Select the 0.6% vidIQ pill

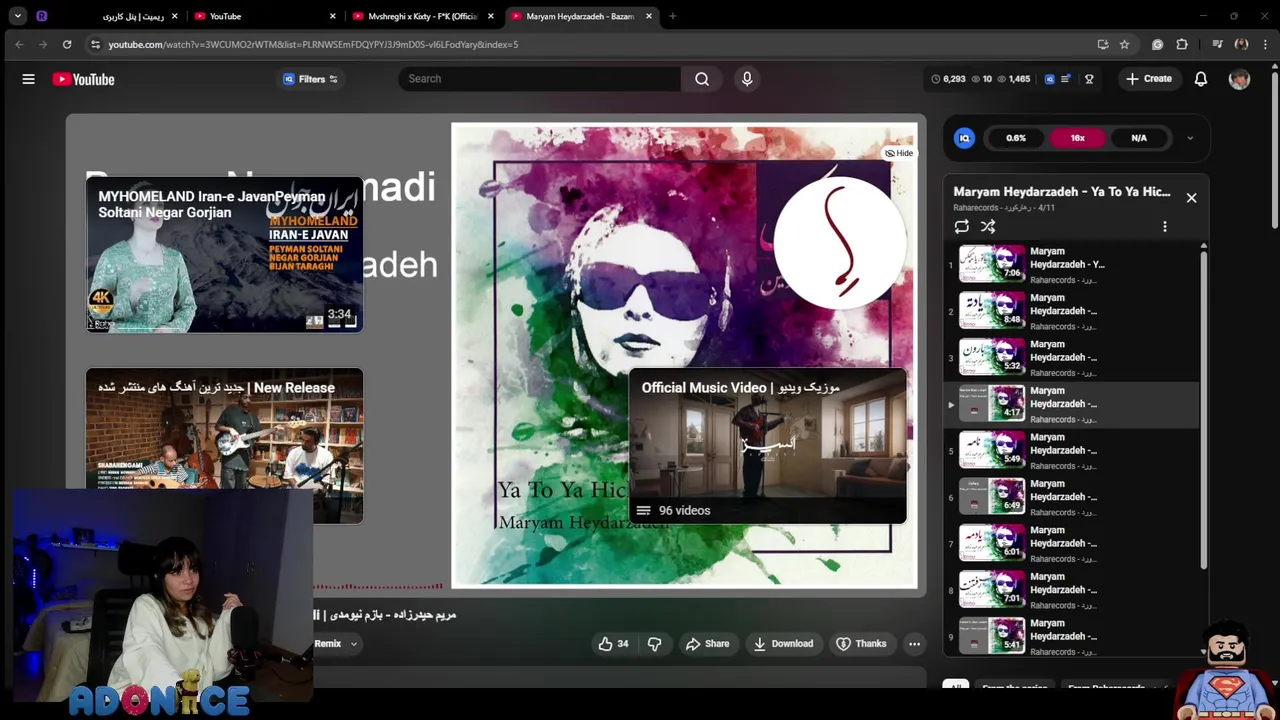pyautogui.click(x=1016, y=138)
